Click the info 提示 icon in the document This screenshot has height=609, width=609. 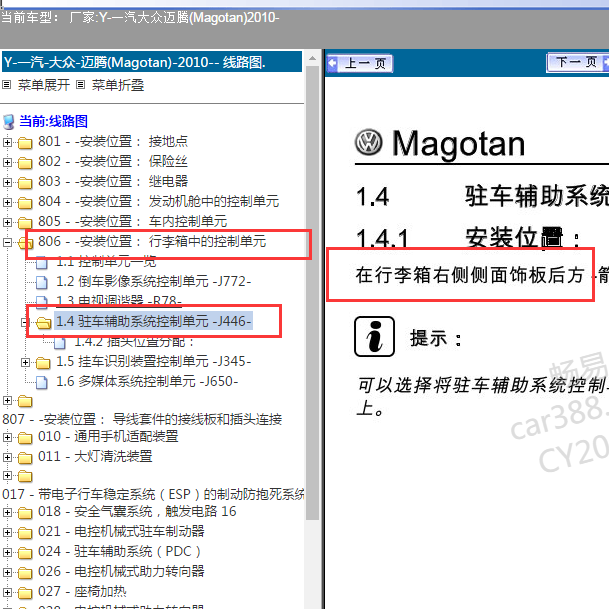coord(374,337)
